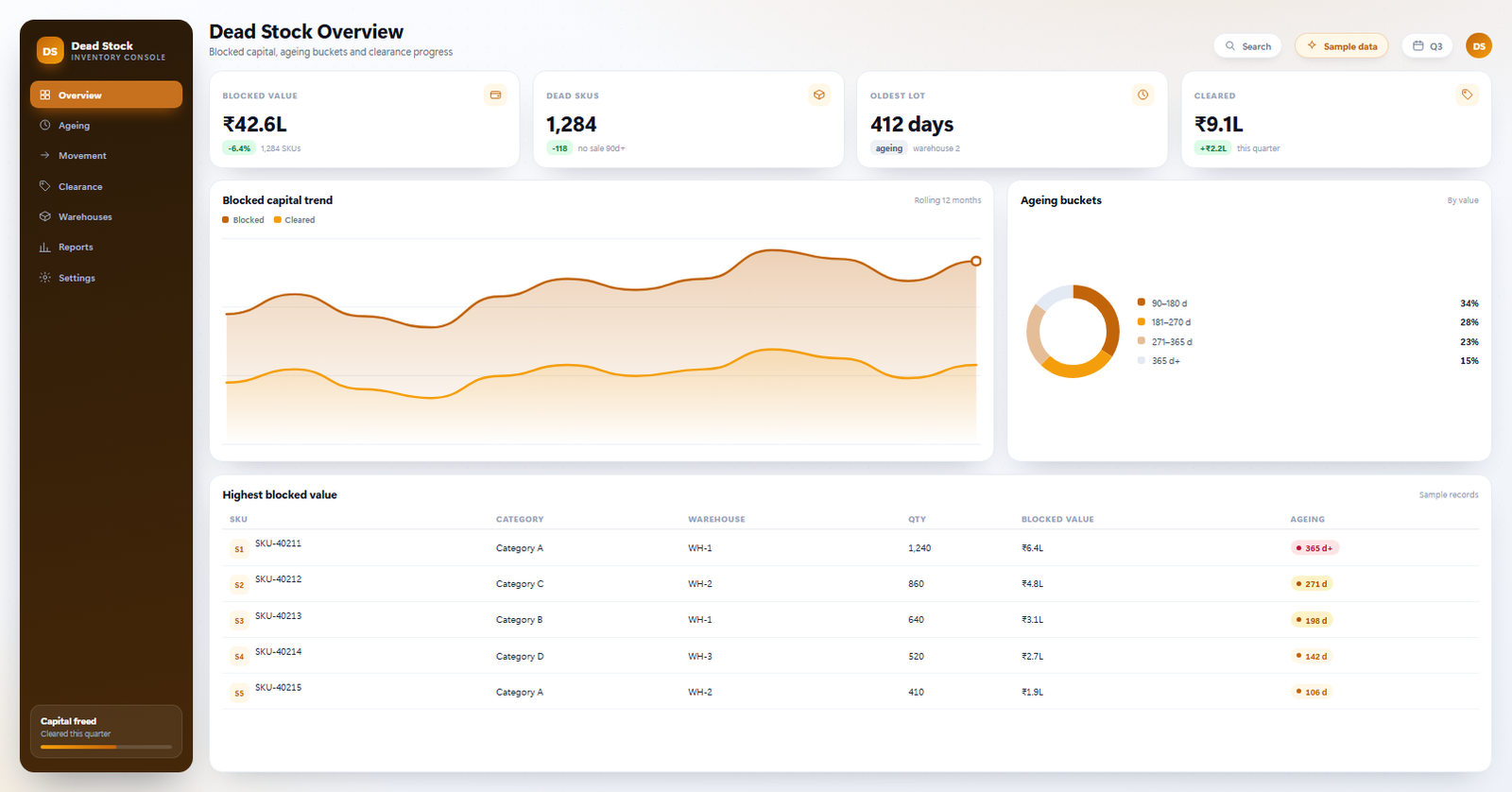This screenshot has height=792, width=1512.
Task: Click the 106 d ageing pill
Action: (x=1312, y=692)
